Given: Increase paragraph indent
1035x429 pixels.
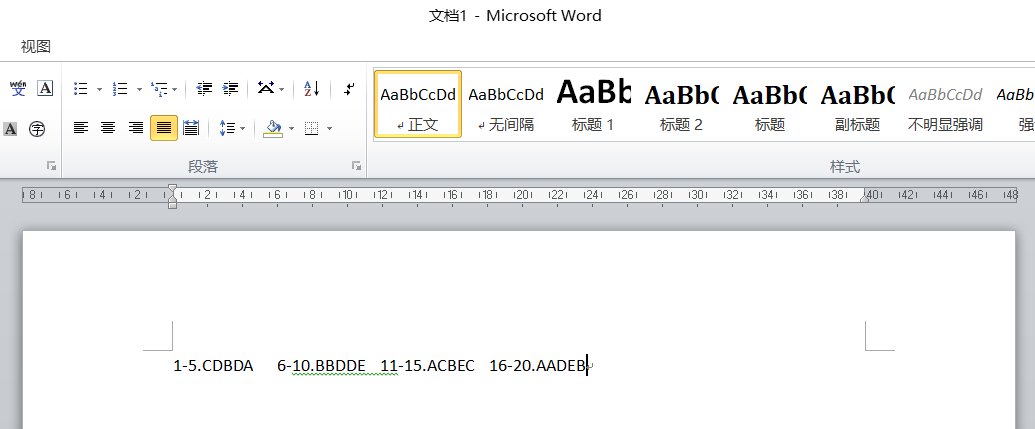Looking at the screenshot, I should tap(230, 88).
